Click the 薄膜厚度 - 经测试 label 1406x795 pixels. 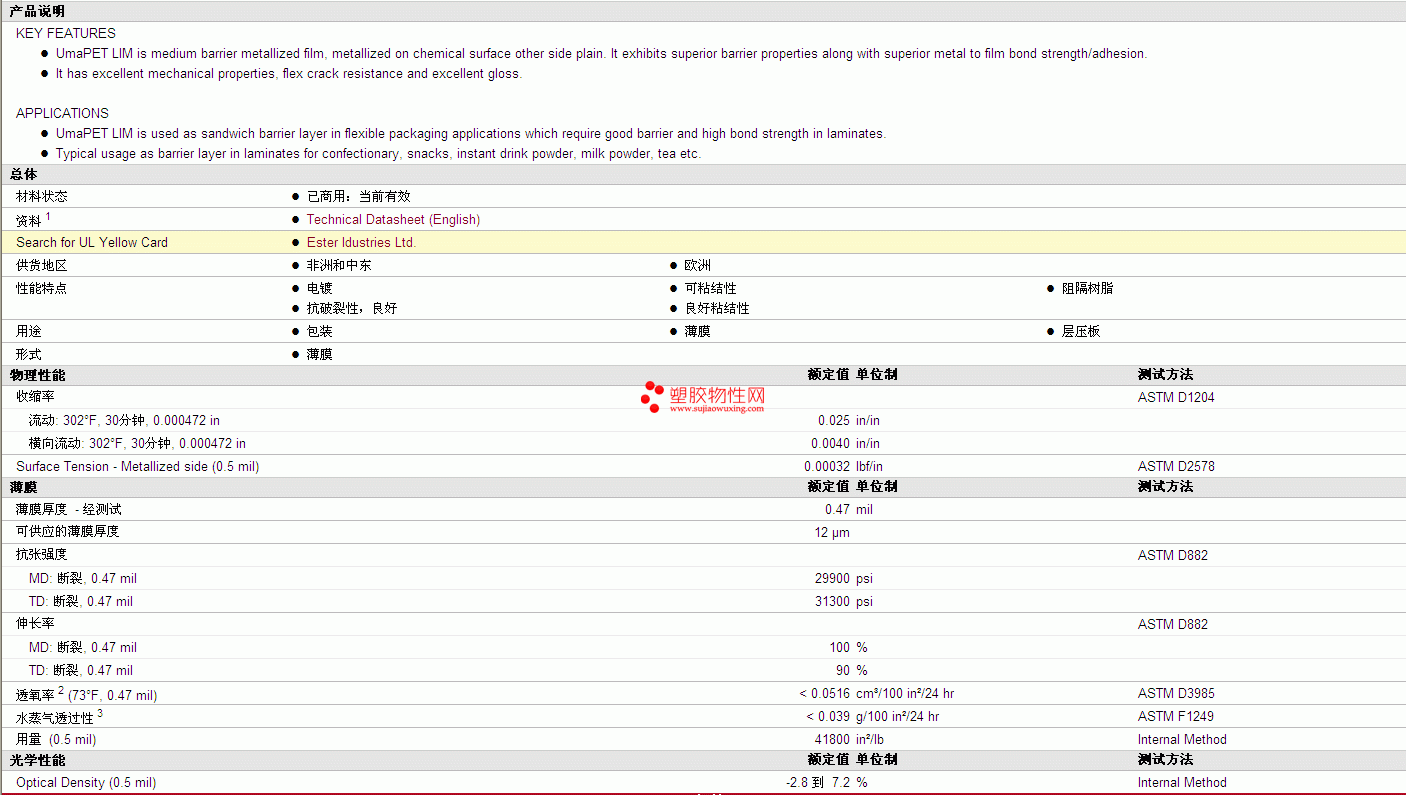pyautogui.click(x=69, y=510)
